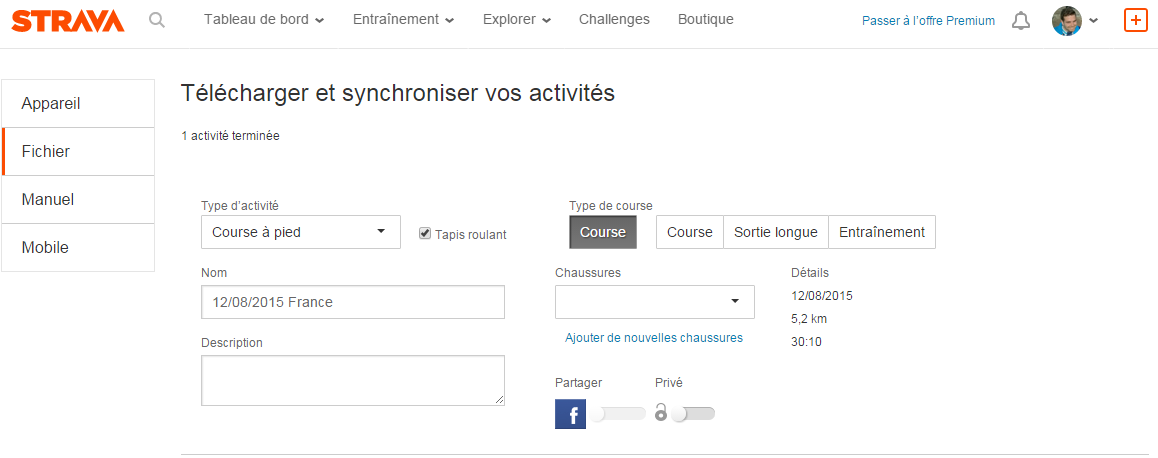Click Passer à l'offre Premium link
The image size is (1158, 458).
pyautogui.click(x=928, y=21)
